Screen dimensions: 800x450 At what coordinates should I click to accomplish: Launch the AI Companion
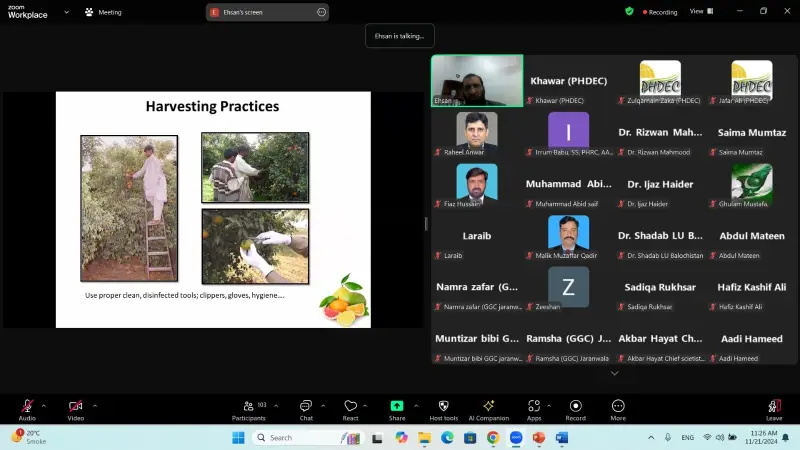pyautogui.click(x=489, y=407)
